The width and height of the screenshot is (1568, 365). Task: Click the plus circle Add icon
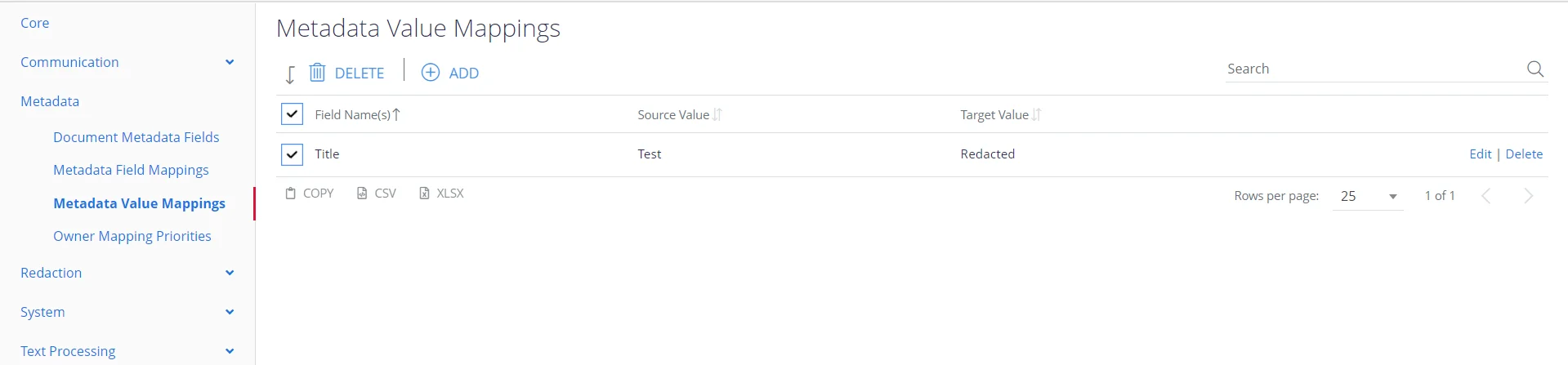pos(431,72)
